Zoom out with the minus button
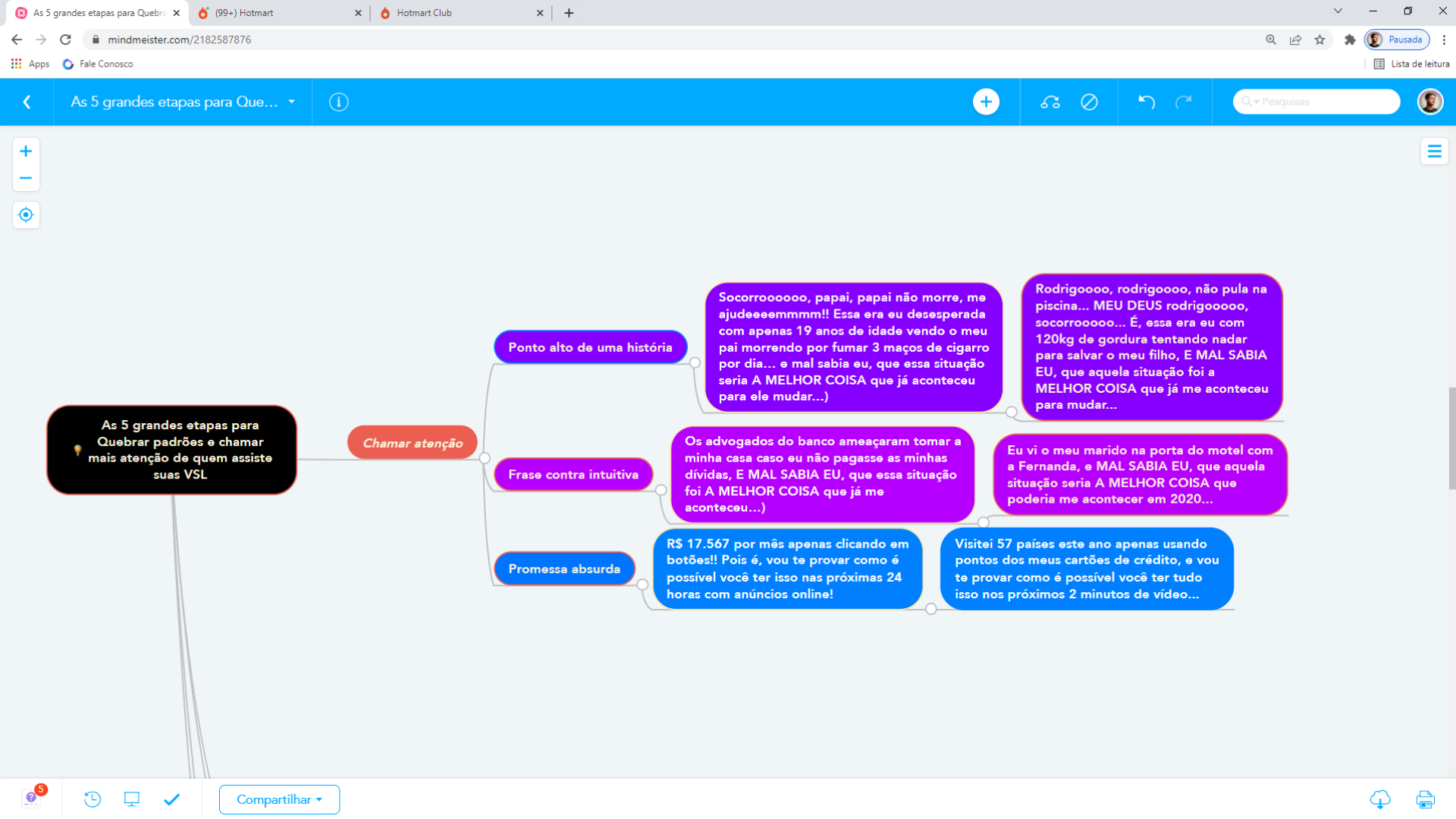The width and height of the screenshot is (1456, 819). pos(26,178)
